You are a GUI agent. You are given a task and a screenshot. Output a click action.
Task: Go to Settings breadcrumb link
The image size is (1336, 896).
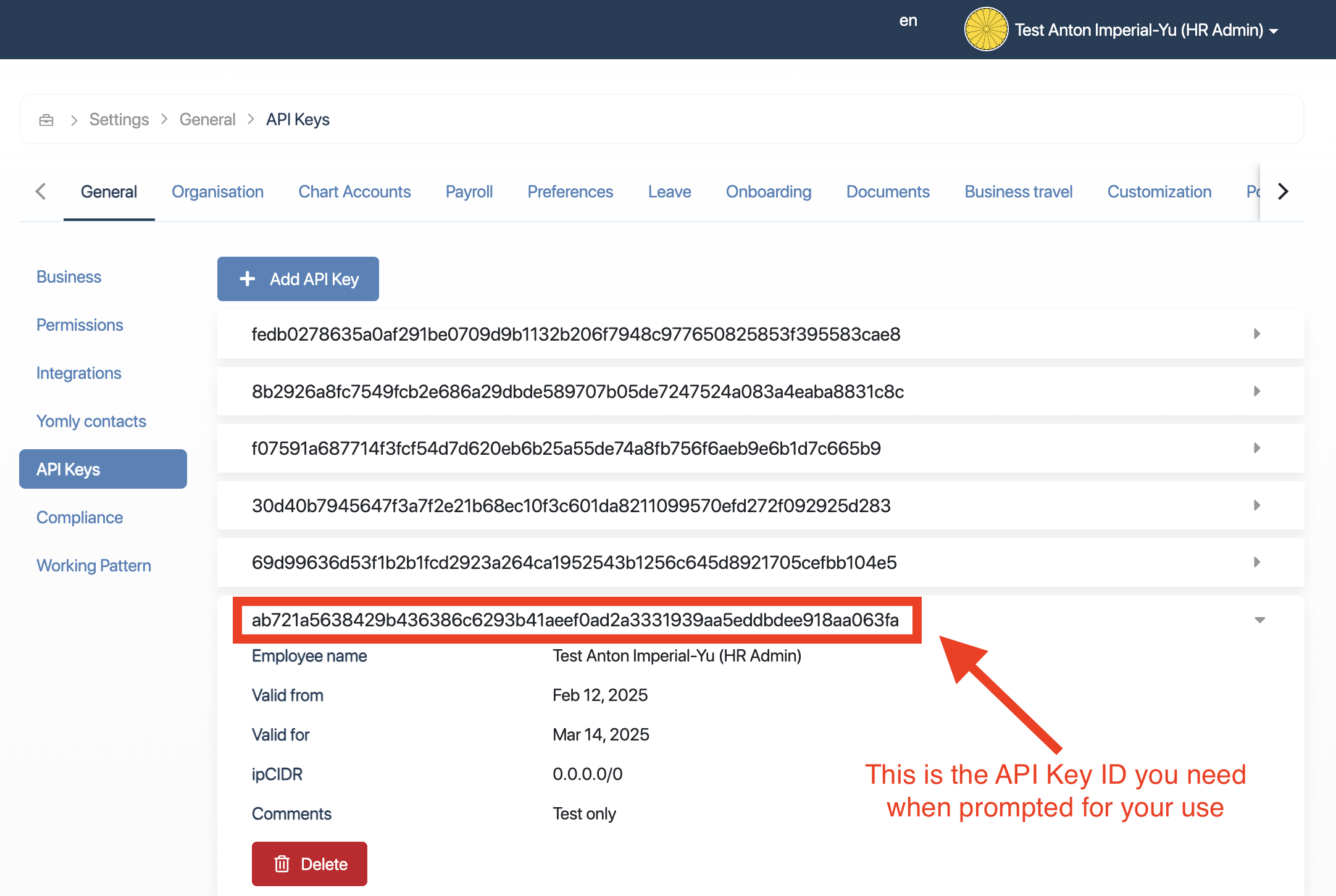coord(119,120)
